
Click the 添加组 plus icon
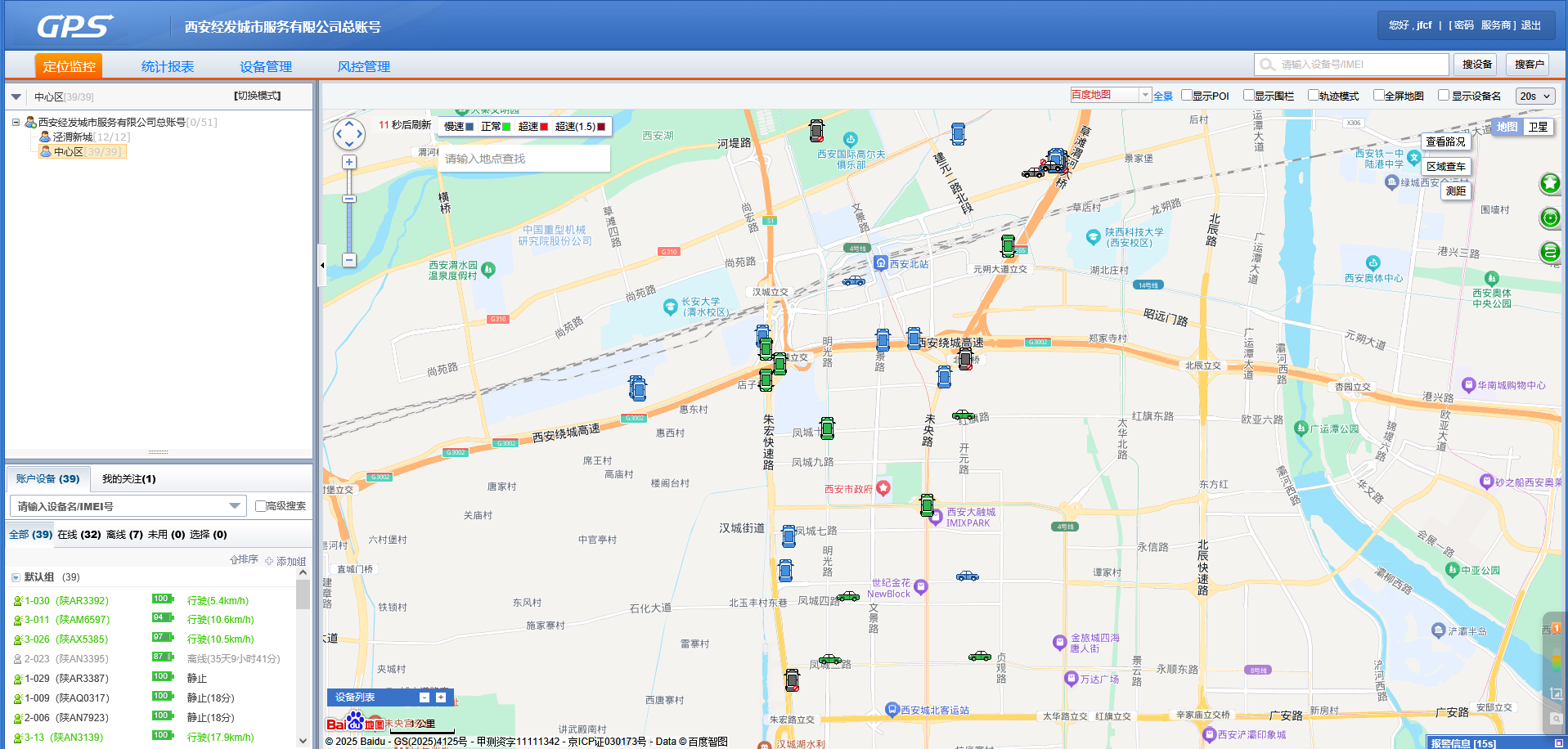click(269, 561)
